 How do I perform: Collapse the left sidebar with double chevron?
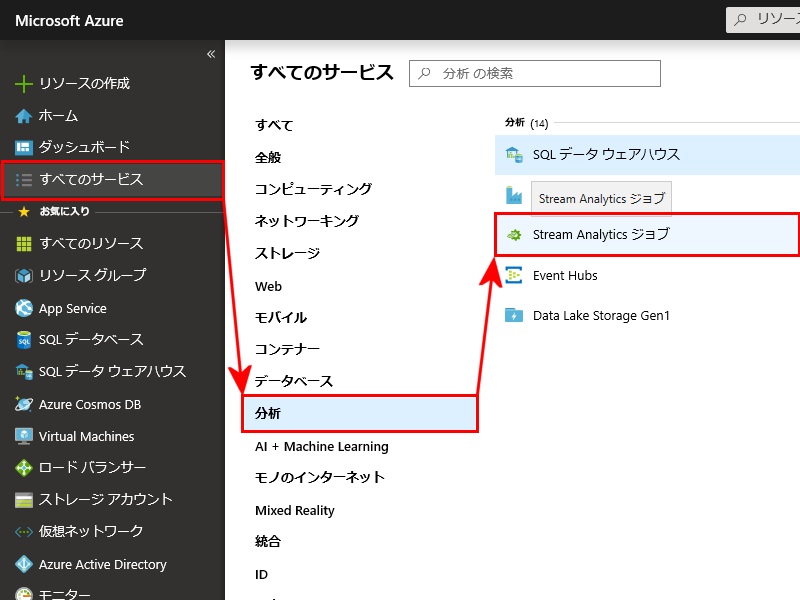[x=211, y=54]
